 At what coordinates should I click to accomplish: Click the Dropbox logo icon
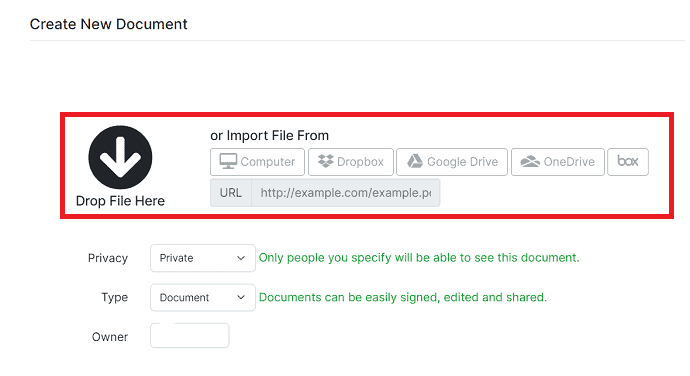pyautogui.click(x=326, y=161)
